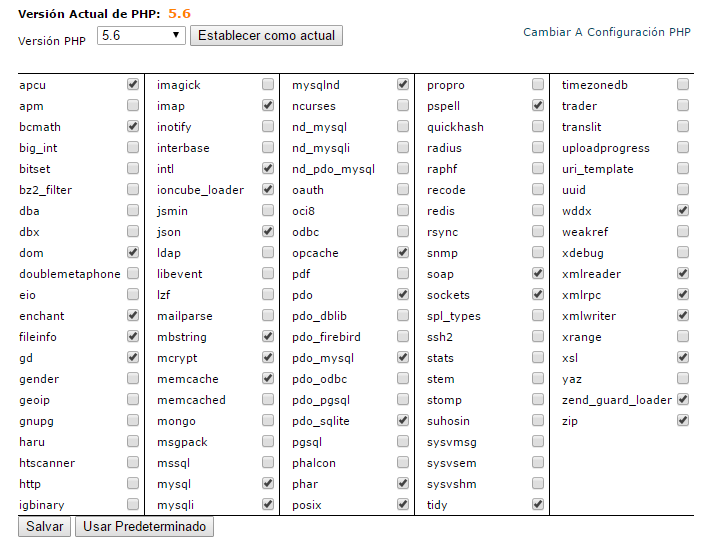Open the Versión PHP dropdown
The height and width of the screenshot is (542, 714).
point(141,35)
